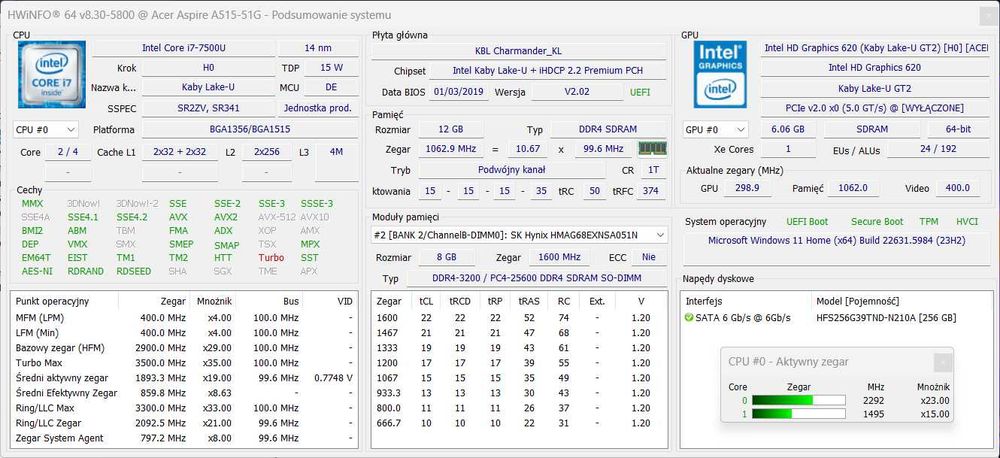Click the HVCI label
The image size is (1000, 458).
(x=967, y=222)
